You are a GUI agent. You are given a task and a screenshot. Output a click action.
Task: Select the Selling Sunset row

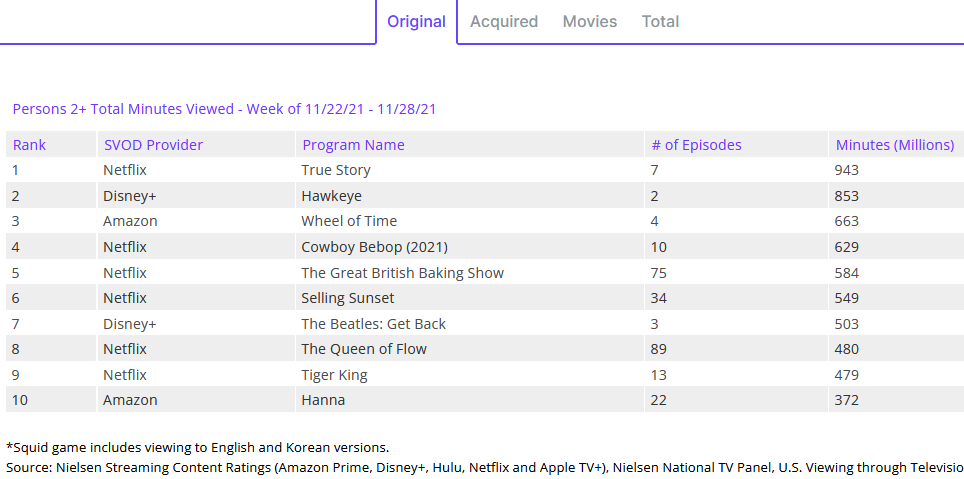[x=348, y=298]
